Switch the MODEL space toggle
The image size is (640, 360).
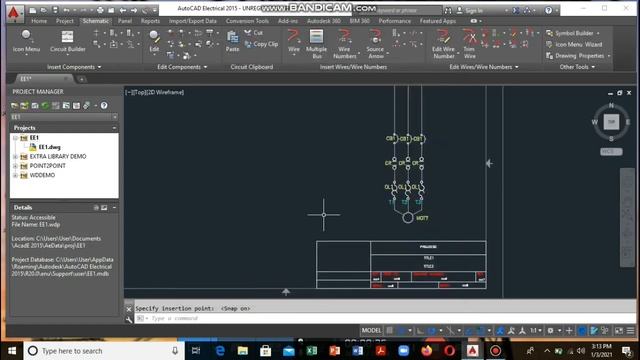coord(371,331)
